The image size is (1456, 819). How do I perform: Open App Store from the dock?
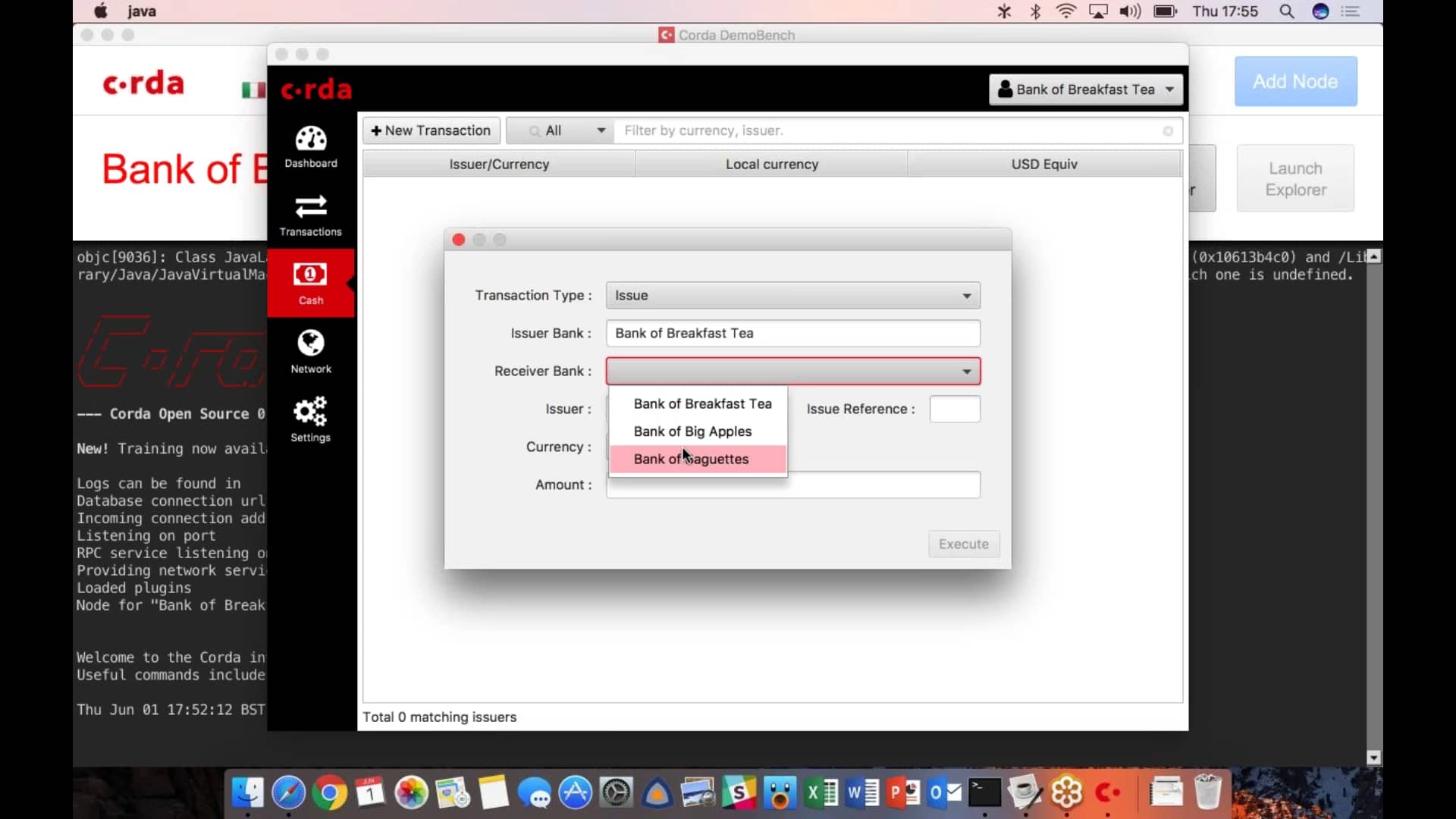(x=576, y=793)
